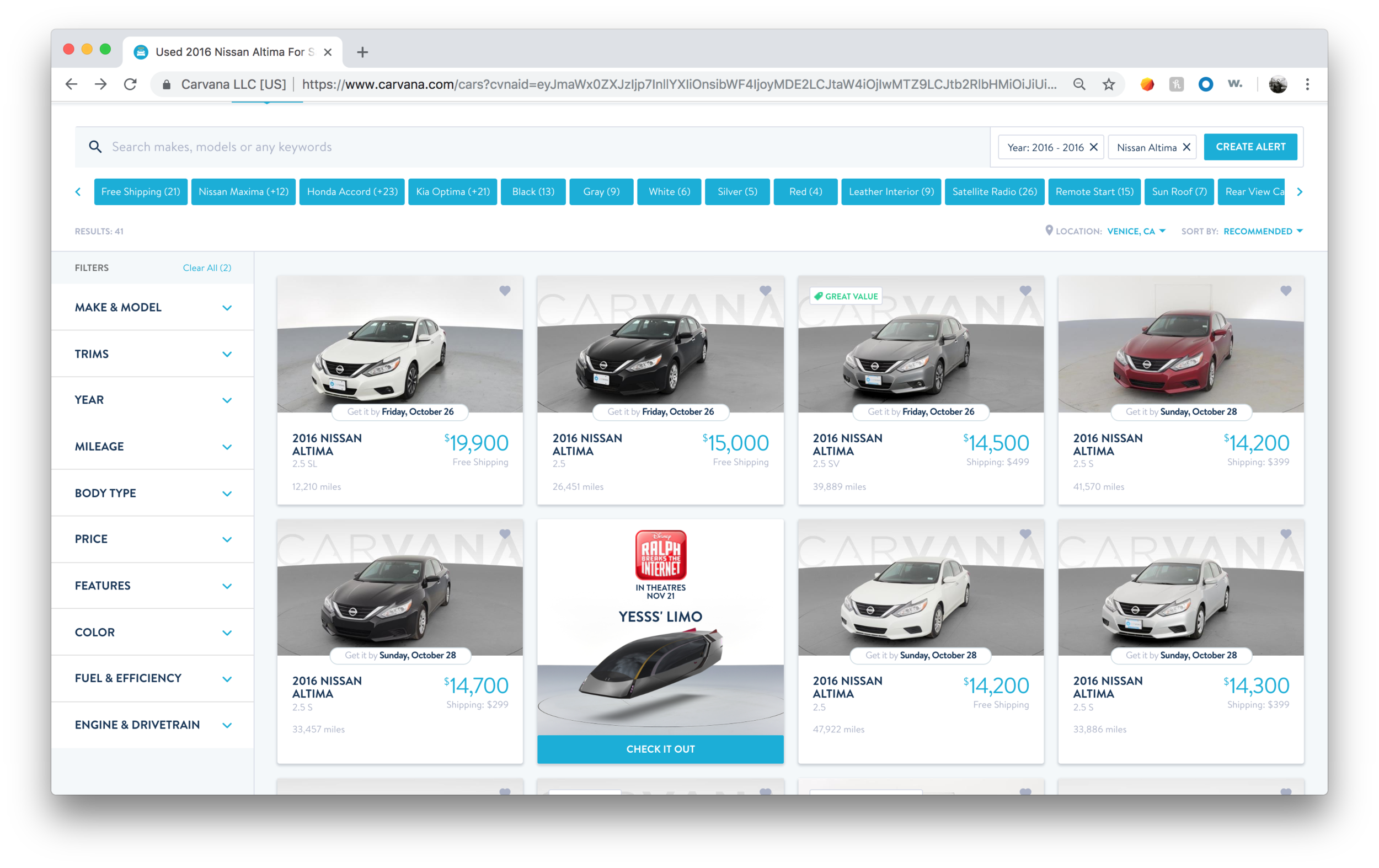
Task: Close the Used 2016 Nissan Altima tab
Action: pos(328,52)
